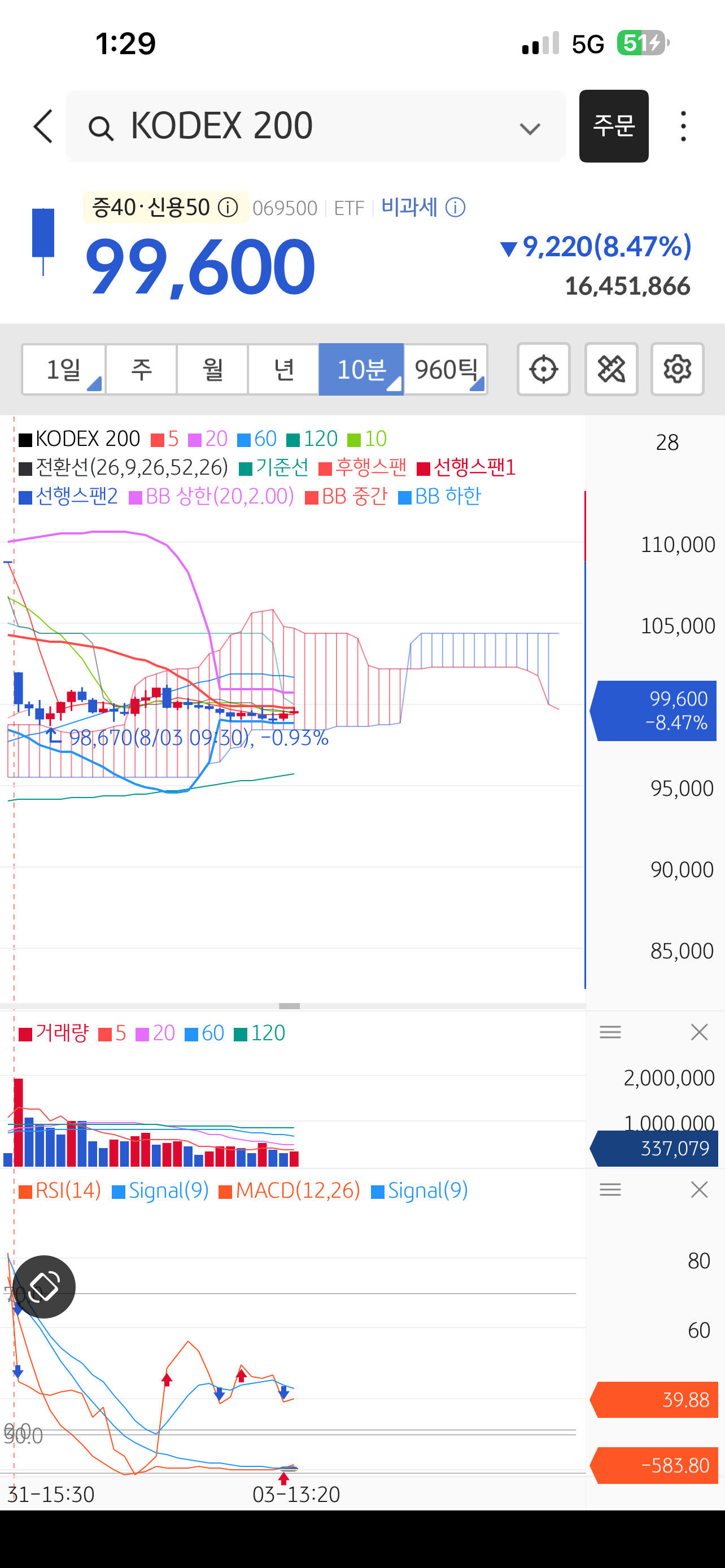Tap the 선행스팬1 legend label
The width and height of the screenshot is (725, 1568).
(474, 467)
